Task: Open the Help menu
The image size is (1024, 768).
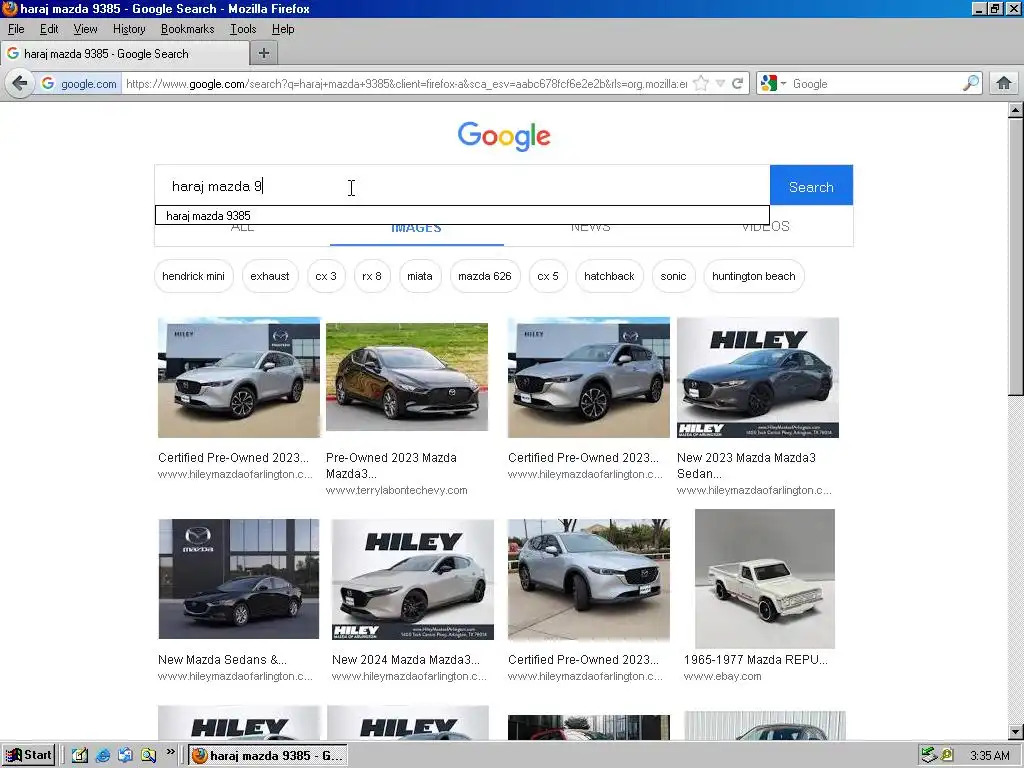Action: point(283,29)
